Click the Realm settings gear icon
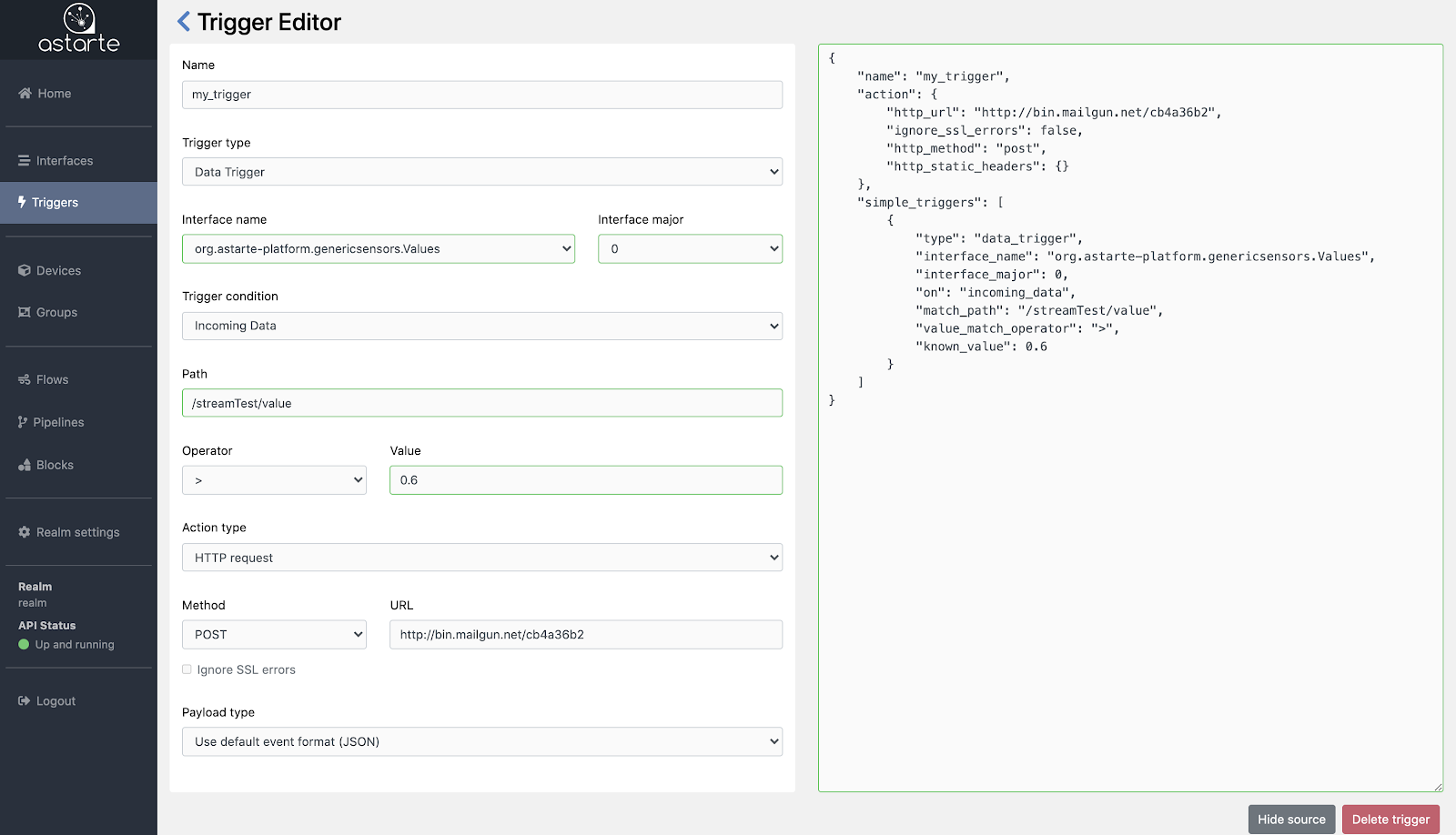Viewport: 1456px width, 835px height. point(24,532)
